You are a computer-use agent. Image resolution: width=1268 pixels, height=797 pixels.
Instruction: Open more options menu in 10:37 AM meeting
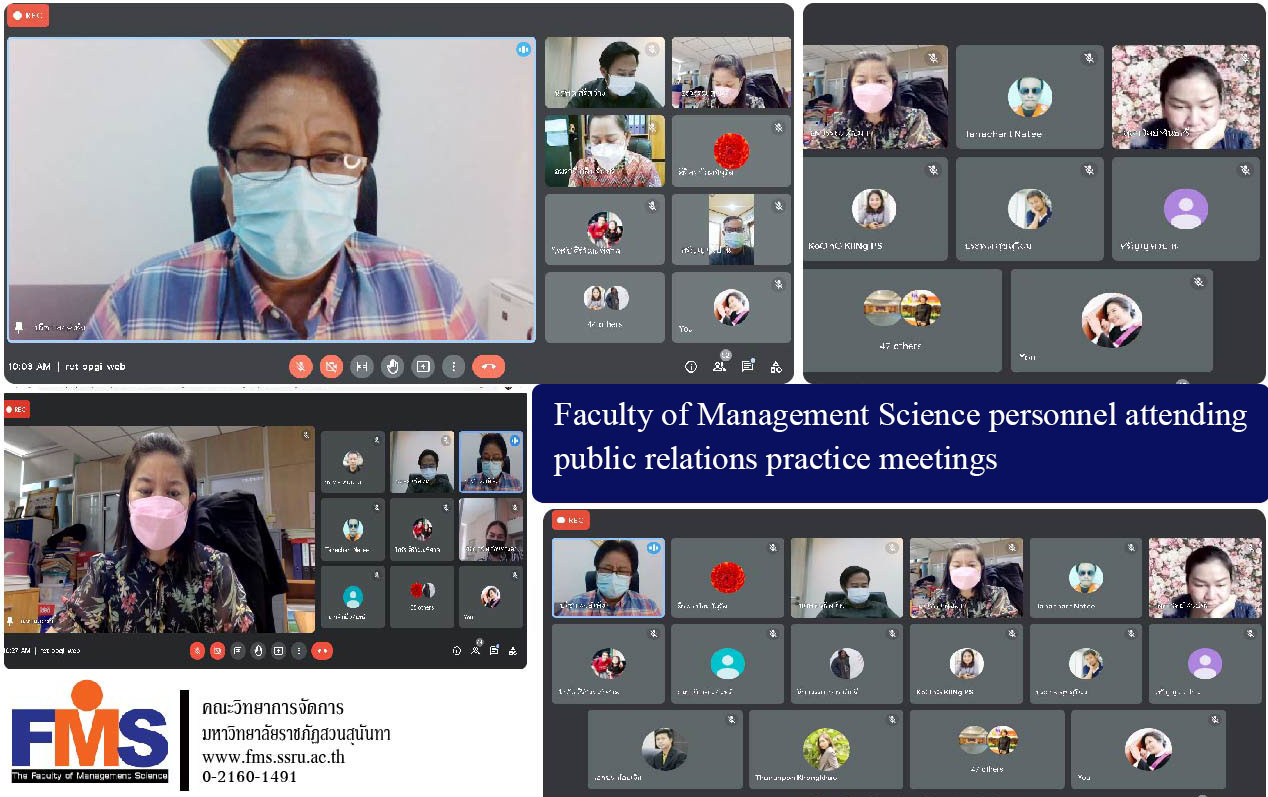coord(298,651)
